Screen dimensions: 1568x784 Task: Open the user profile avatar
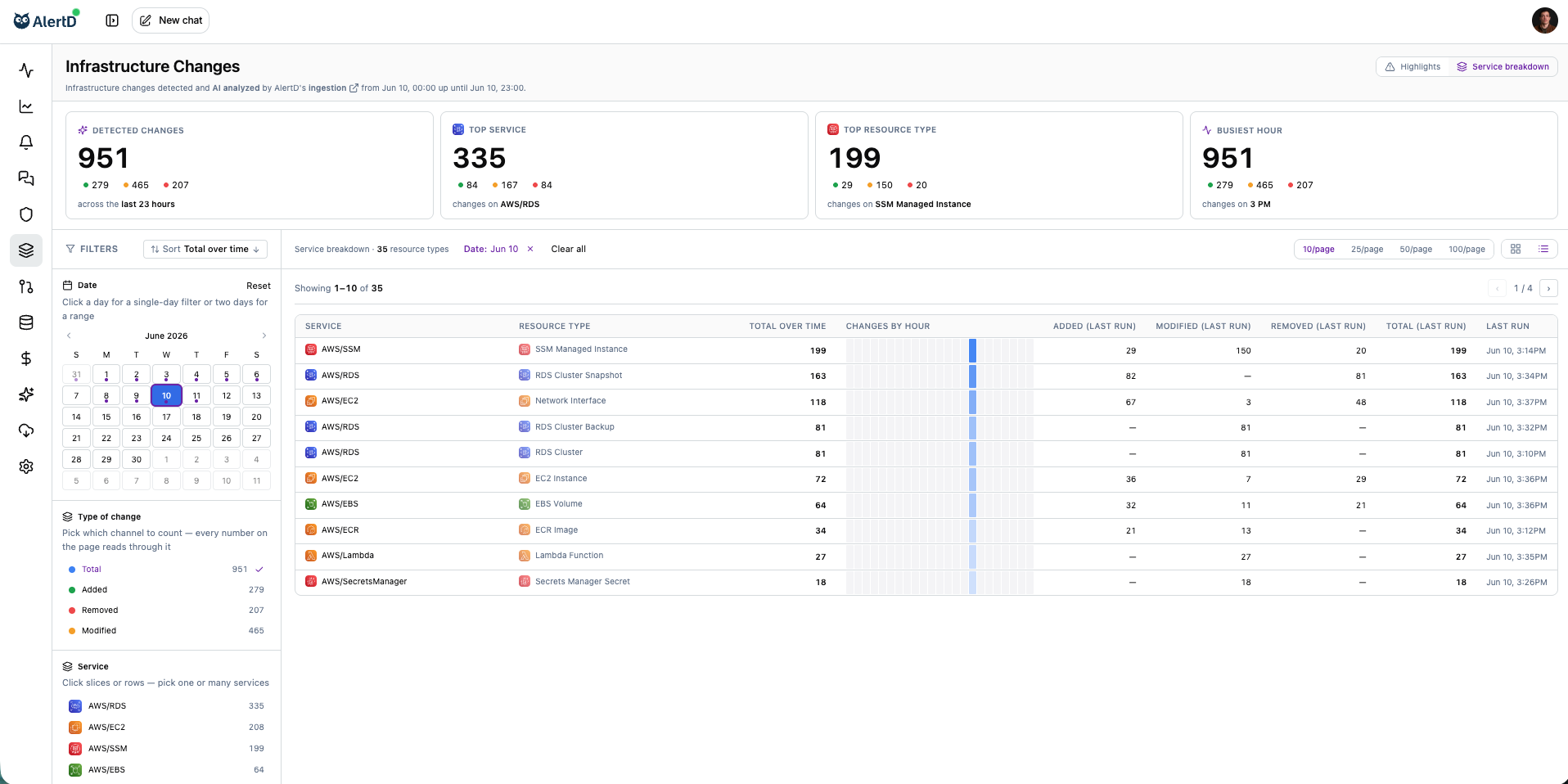[1544, 20]
